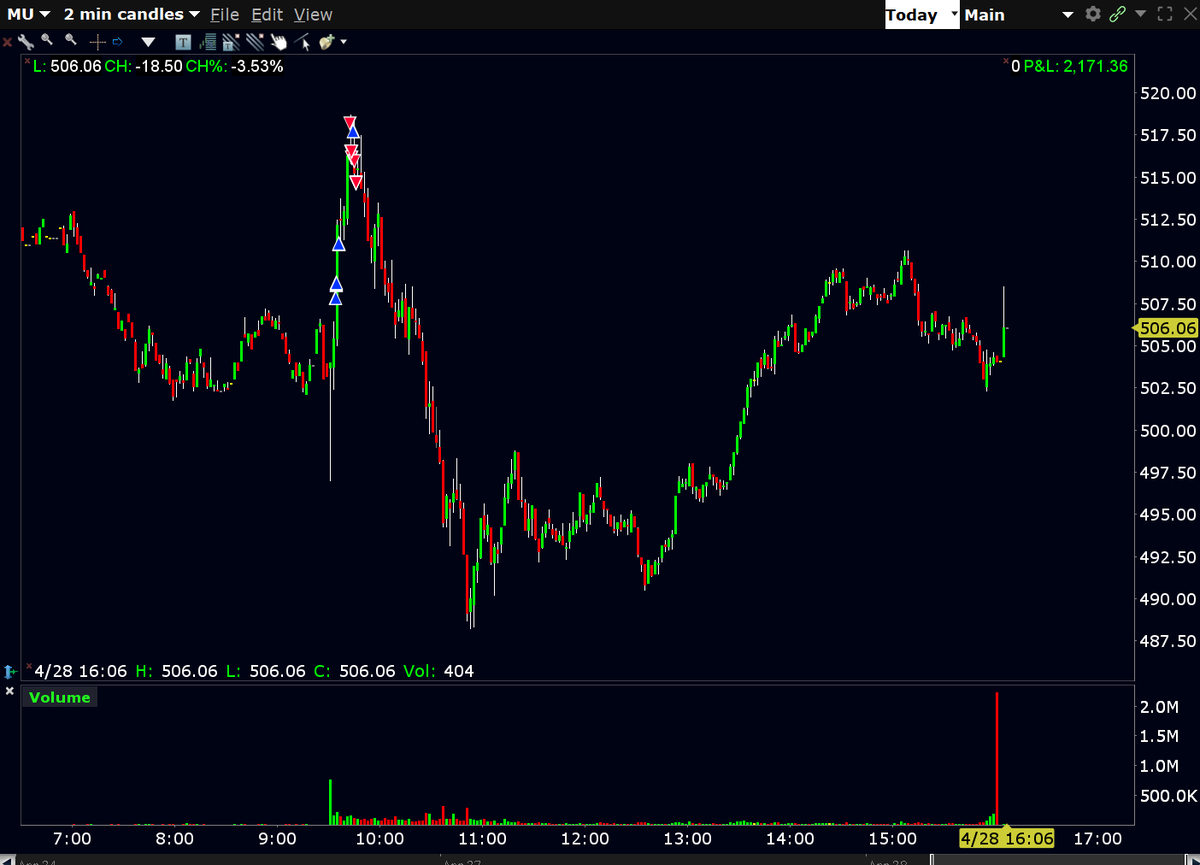Open the Edit menu
Screen dimensions: 1200x865
(x=267, y=14)
